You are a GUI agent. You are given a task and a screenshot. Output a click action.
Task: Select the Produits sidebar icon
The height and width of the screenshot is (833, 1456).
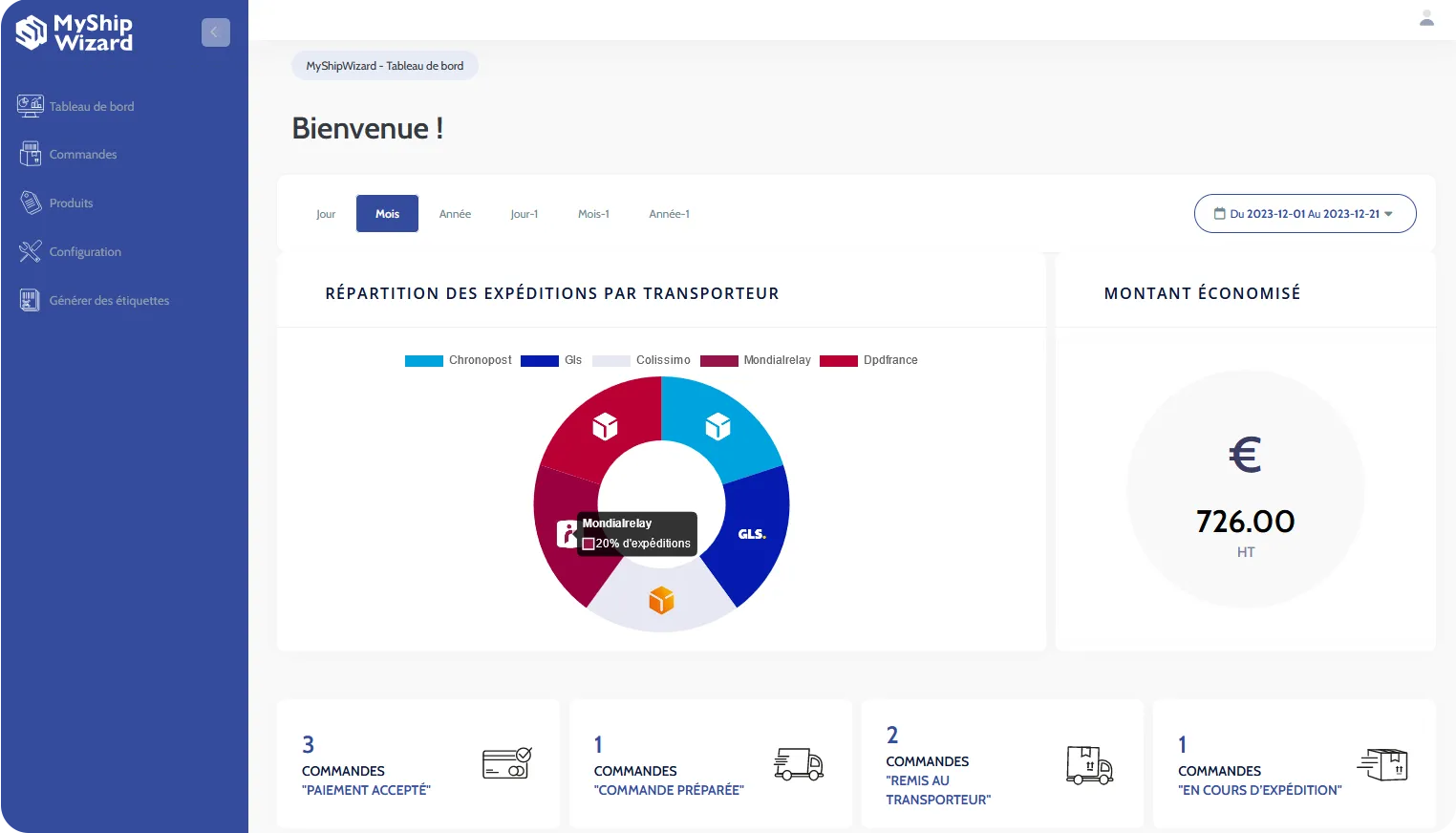(30, 203)
